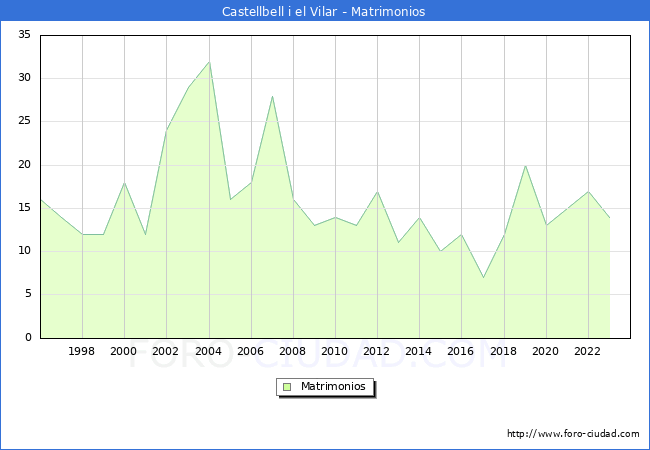Viewport: 650px width, 450px height.
Task: Click the x-axis label 2002
Action: click(x=165, y=351)
